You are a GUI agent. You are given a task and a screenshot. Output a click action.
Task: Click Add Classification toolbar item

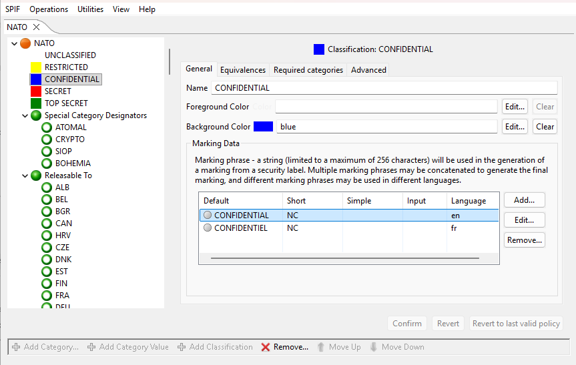point(215,347)
